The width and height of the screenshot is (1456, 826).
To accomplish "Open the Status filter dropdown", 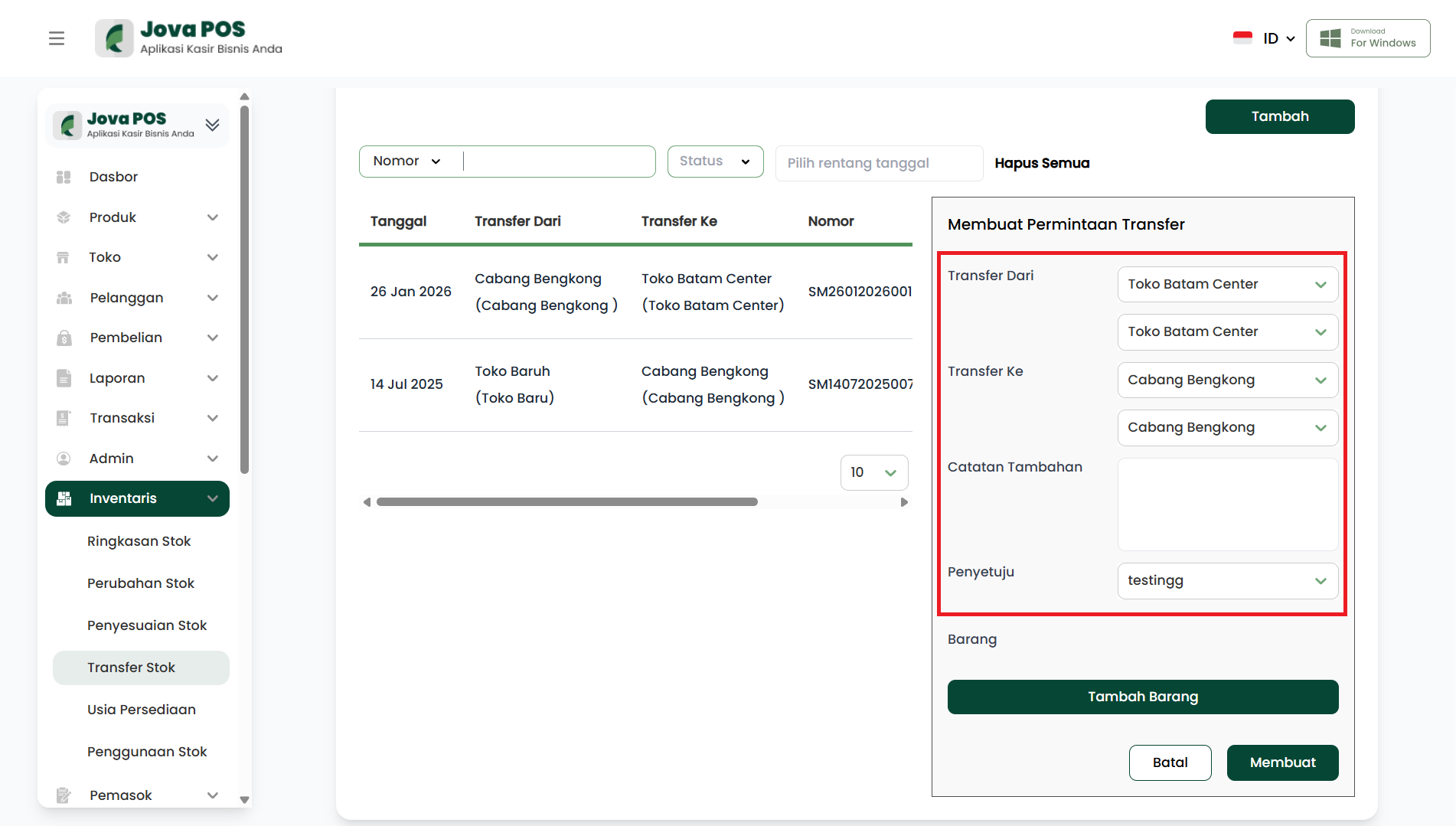I will coord(715,162).
